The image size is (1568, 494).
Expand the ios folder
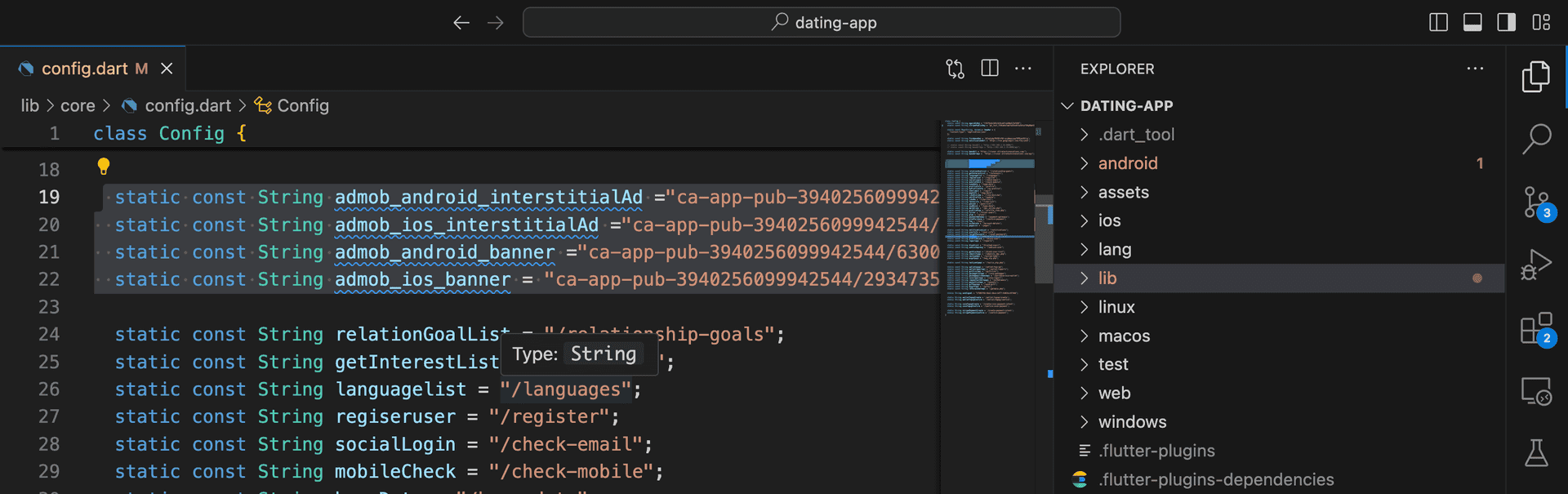click(x=1279, y=220)
